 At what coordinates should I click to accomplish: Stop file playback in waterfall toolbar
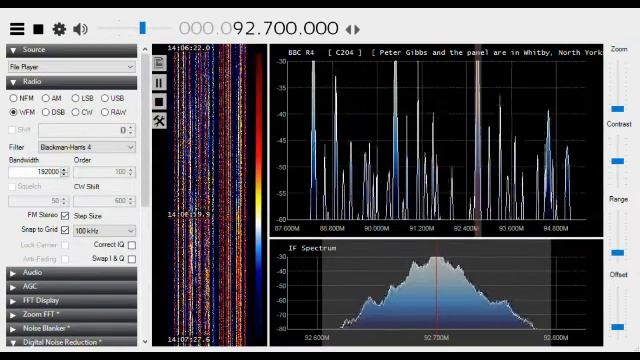click(x=159, y=102)
